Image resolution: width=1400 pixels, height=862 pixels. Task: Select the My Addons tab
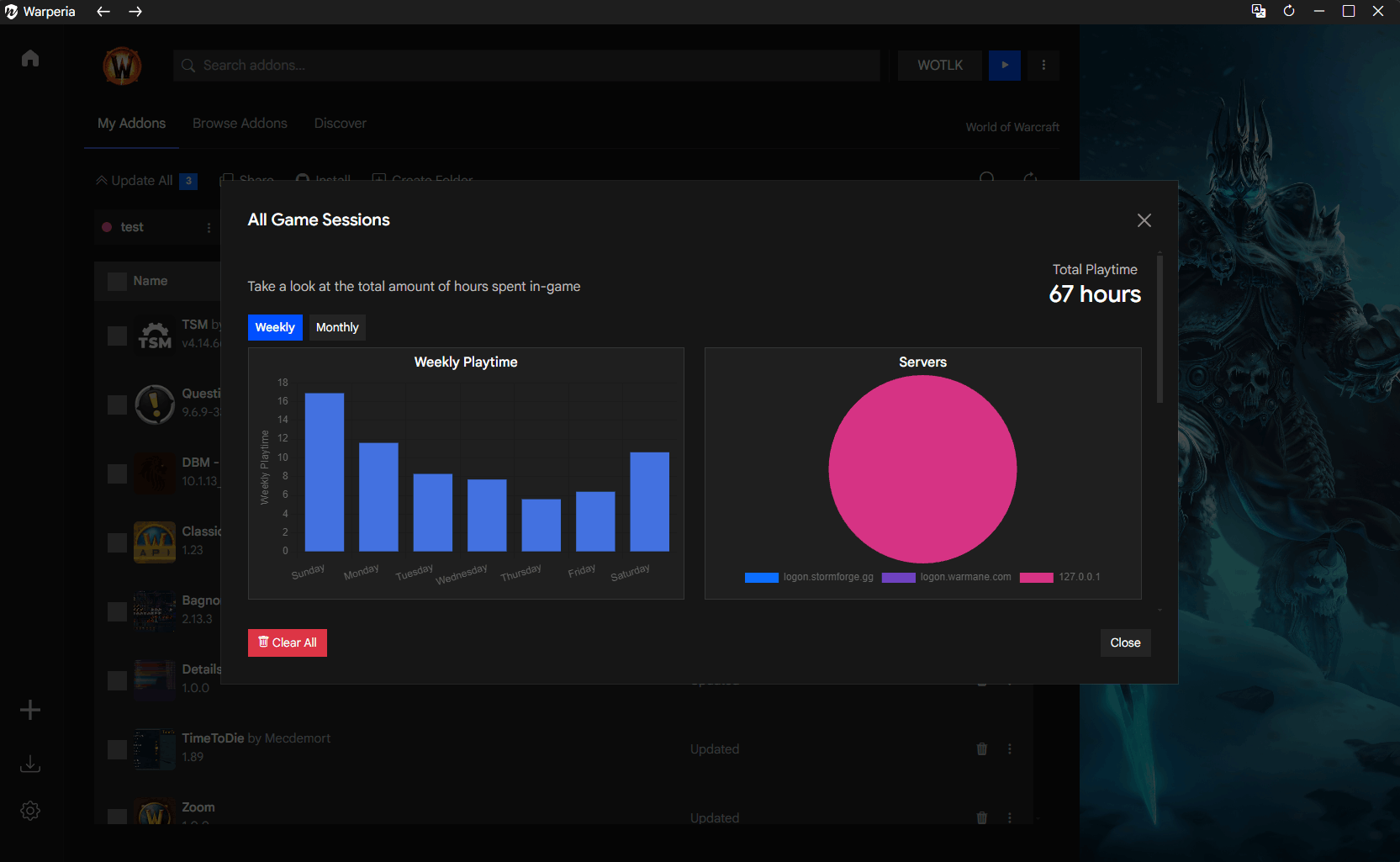point(131,124)
